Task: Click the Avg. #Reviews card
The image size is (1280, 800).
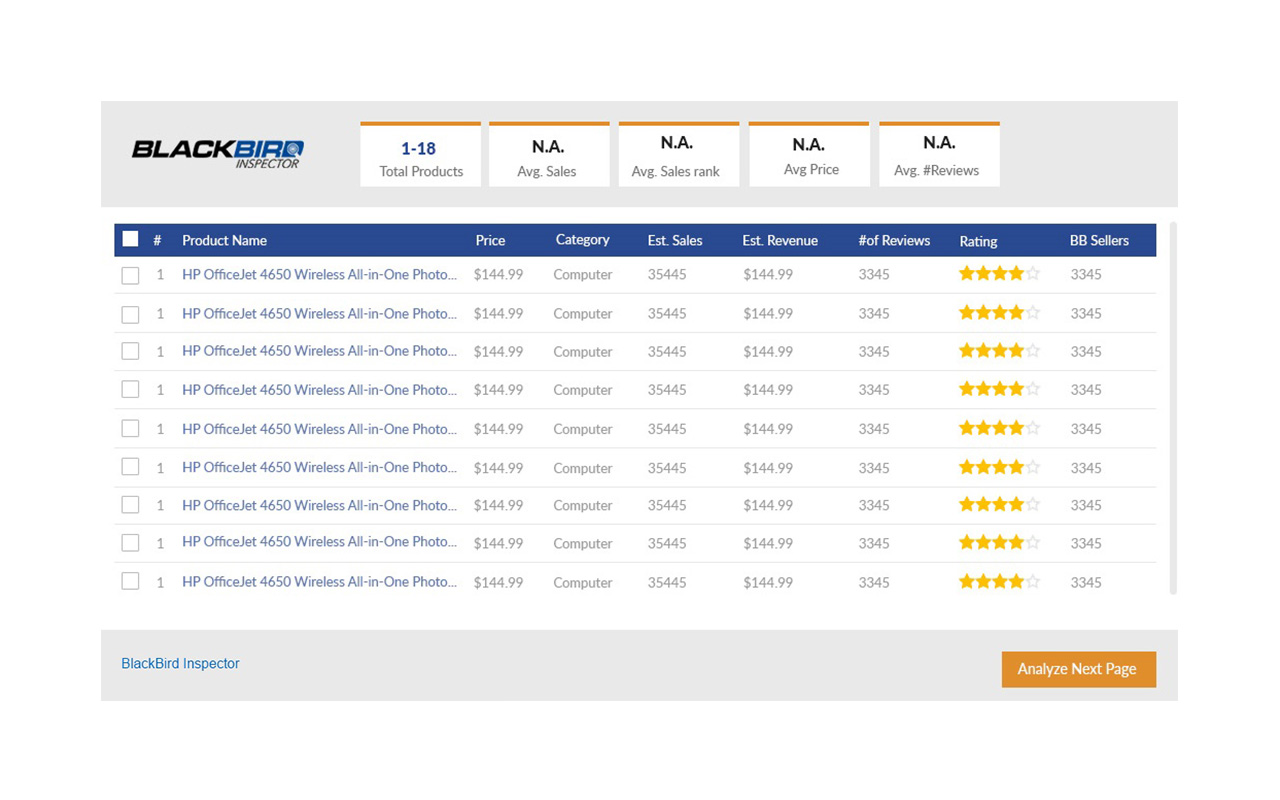Action: pyautogui.click(x=939, y=154)
